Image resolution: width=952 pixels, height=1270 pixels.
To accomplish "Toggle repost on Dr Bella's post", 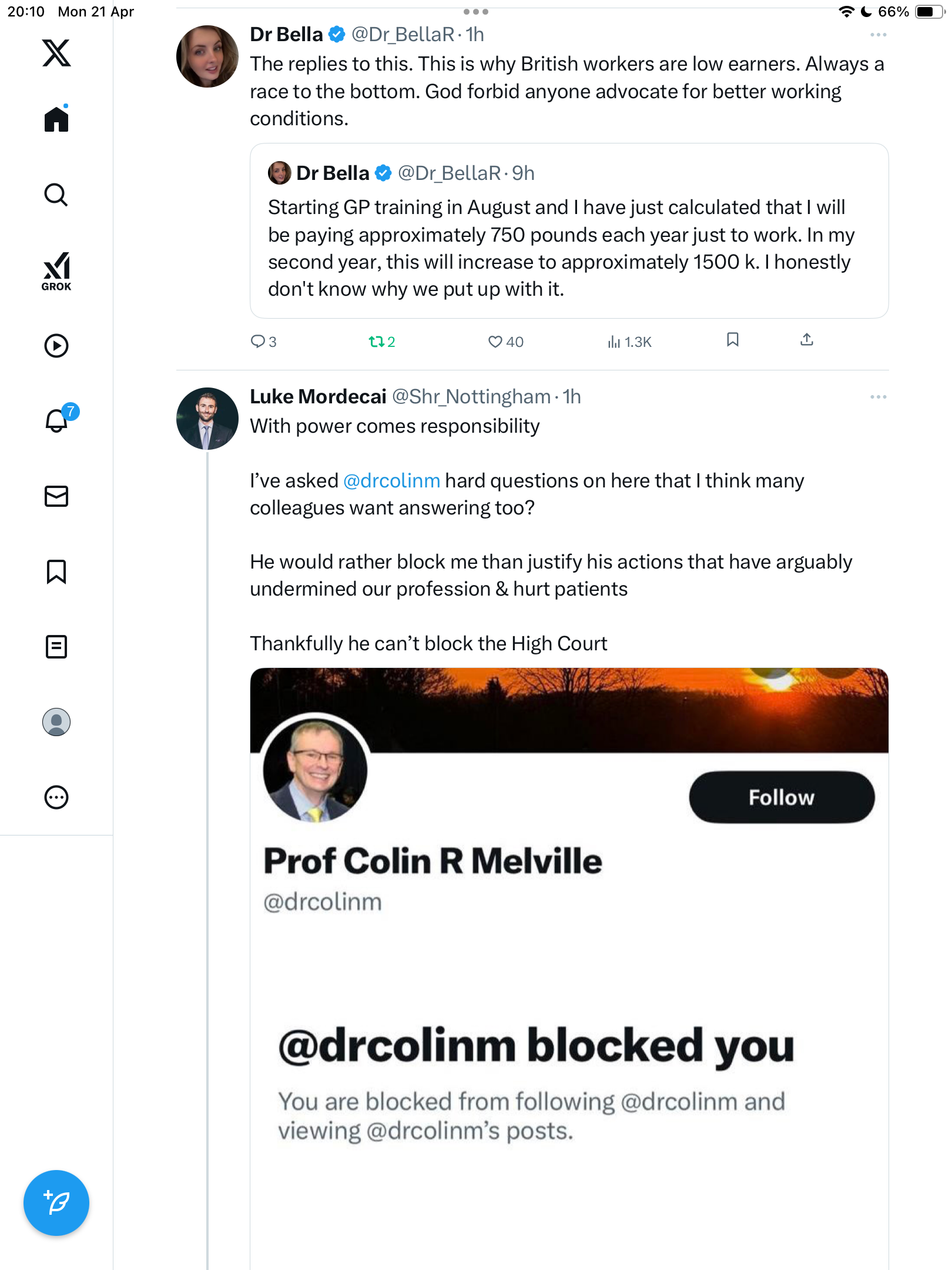I will coord(382,342).
